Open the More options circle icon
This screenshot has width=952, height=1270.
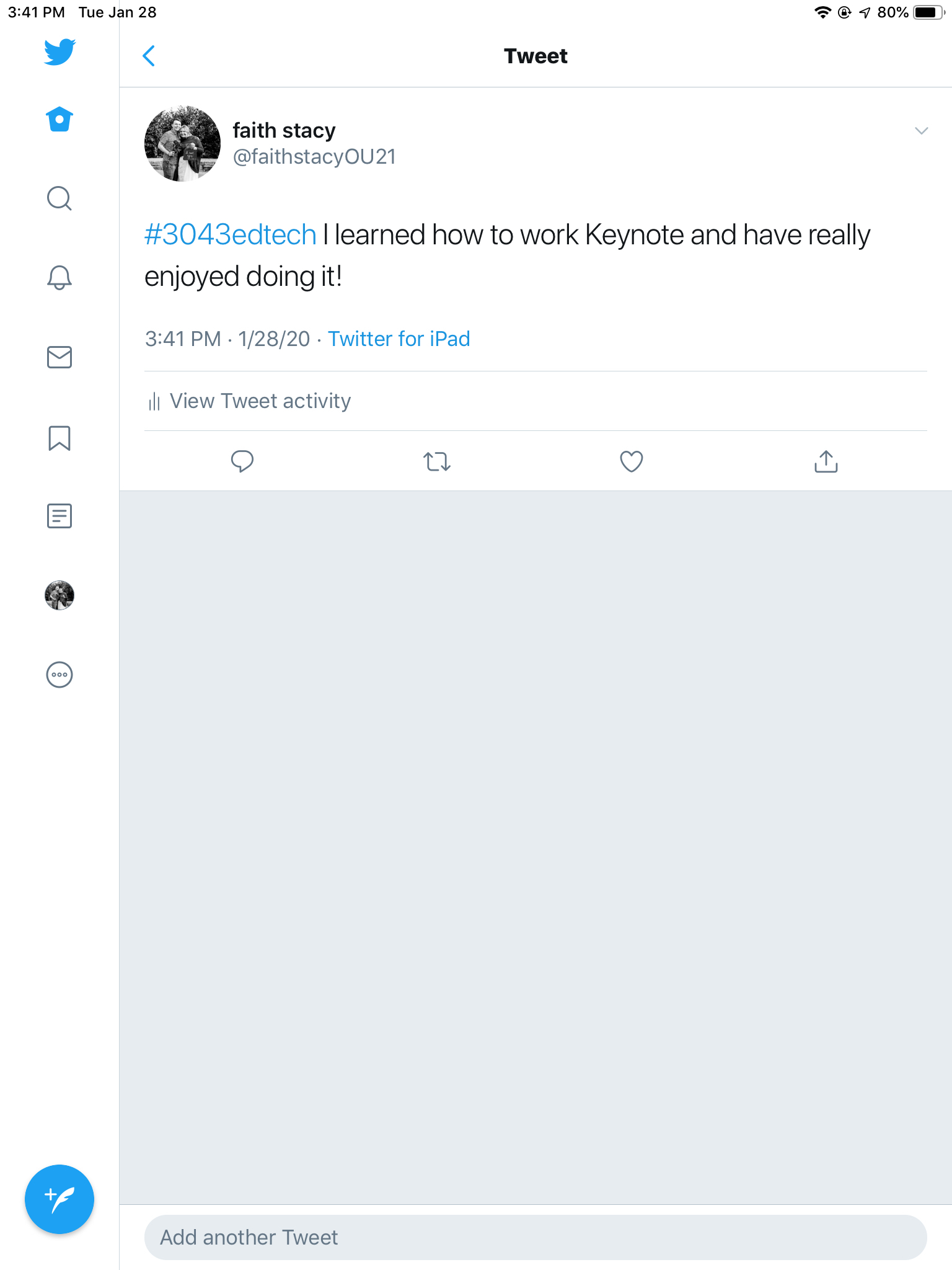pos(59,675)
